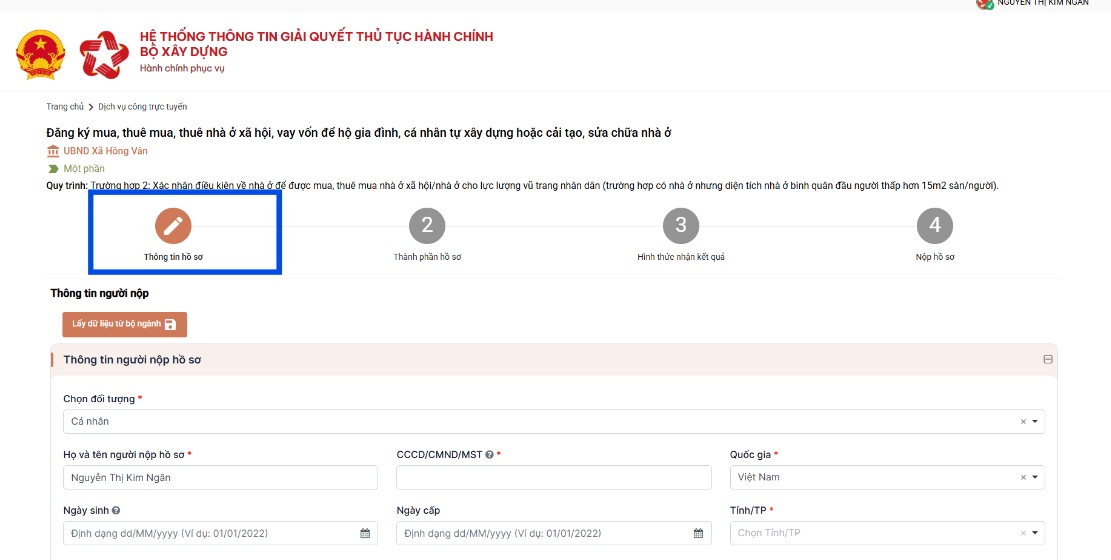The image size is (1111, 560).
Task: Click the Đăng ký mua, thuê mua procedure title
Action: coord(359,133)
